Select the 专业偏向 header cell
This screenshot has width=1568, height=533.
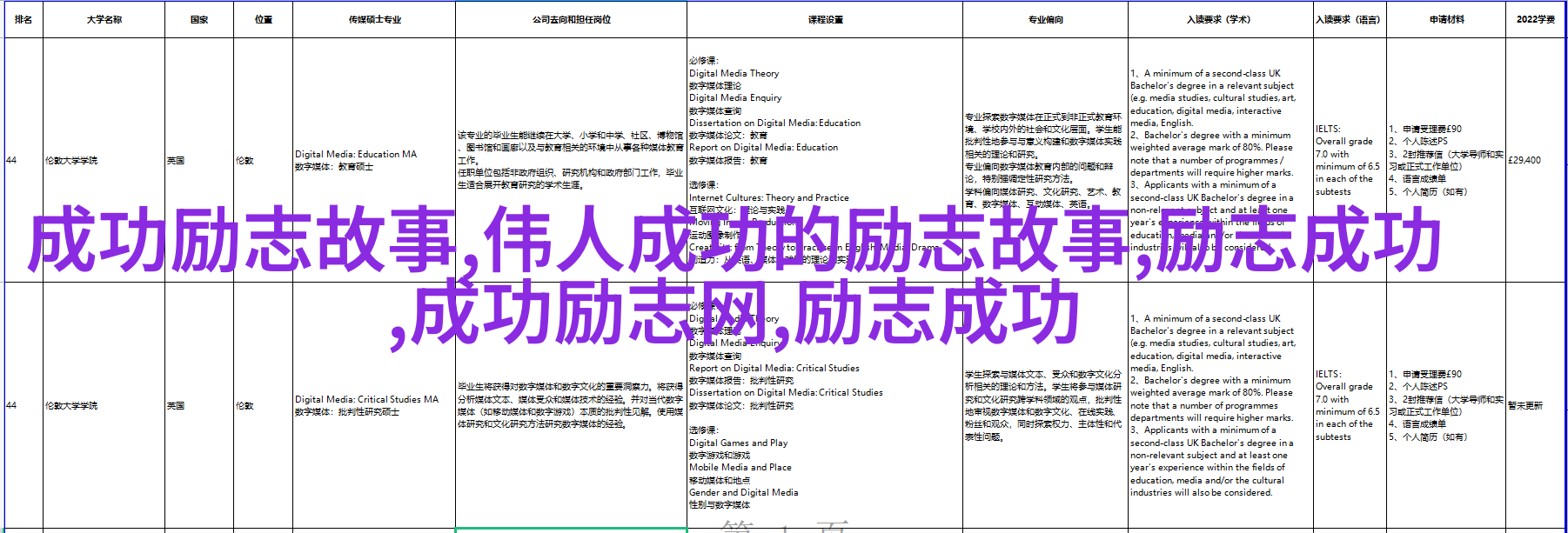[x=1045, y=19]
